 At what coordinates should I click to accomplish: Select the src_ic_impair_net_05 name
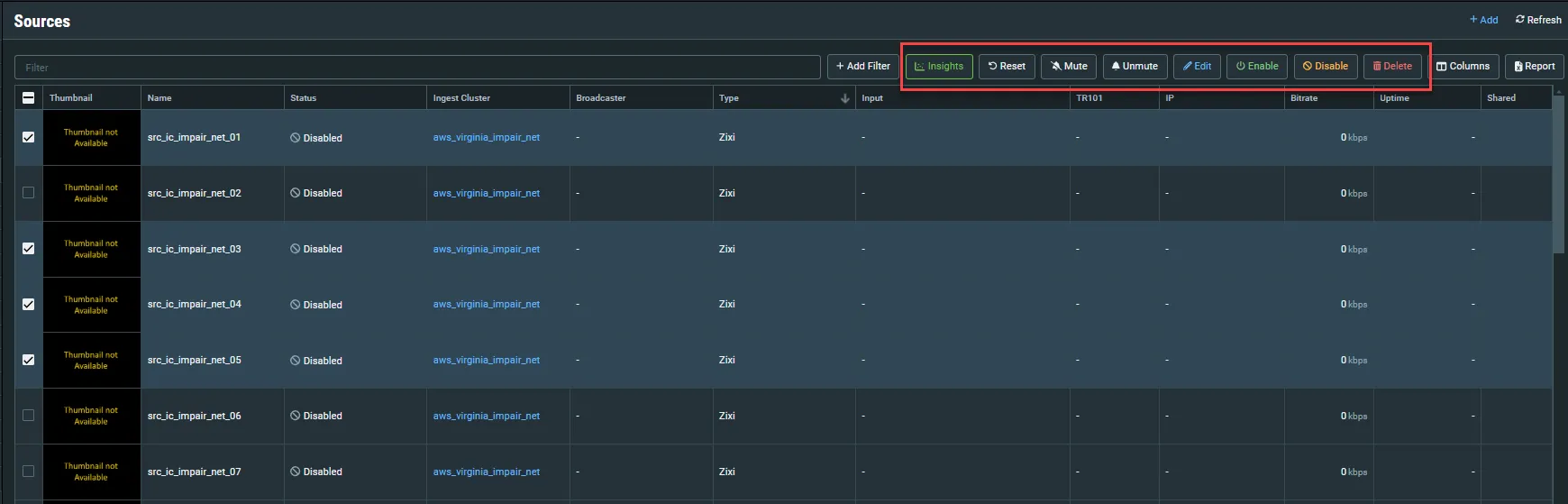194,360
